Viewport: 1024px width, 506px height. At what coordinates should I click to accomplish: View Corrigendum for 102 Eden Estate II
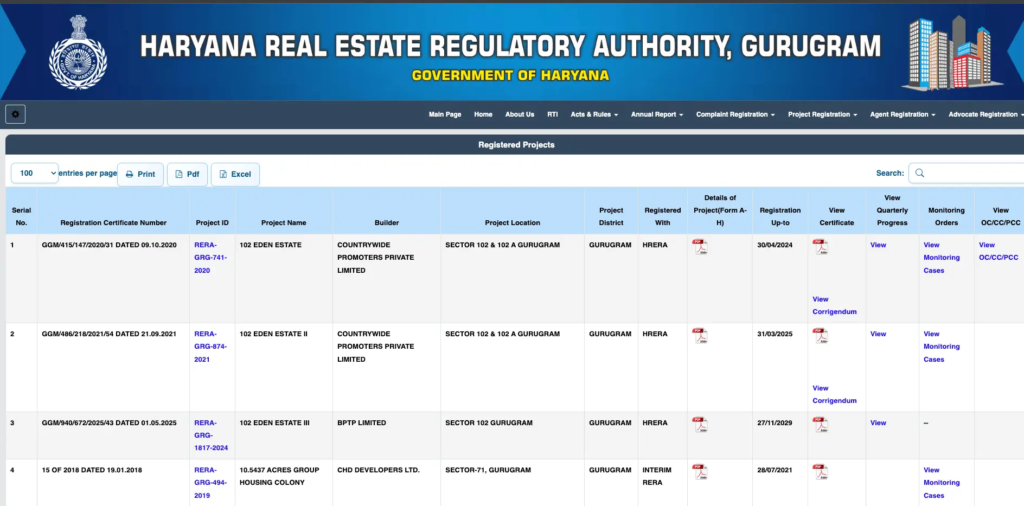pyautogui.click(x=834, y=394)
